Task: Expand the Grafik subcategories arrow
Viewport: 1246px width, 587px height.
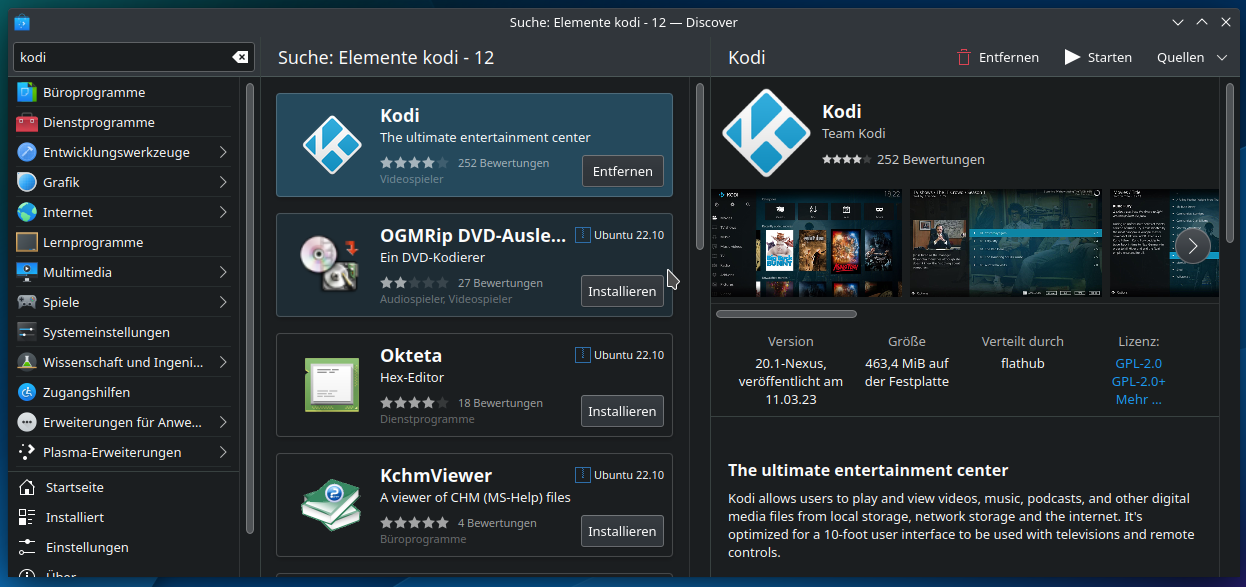Action: coord(222,182)
